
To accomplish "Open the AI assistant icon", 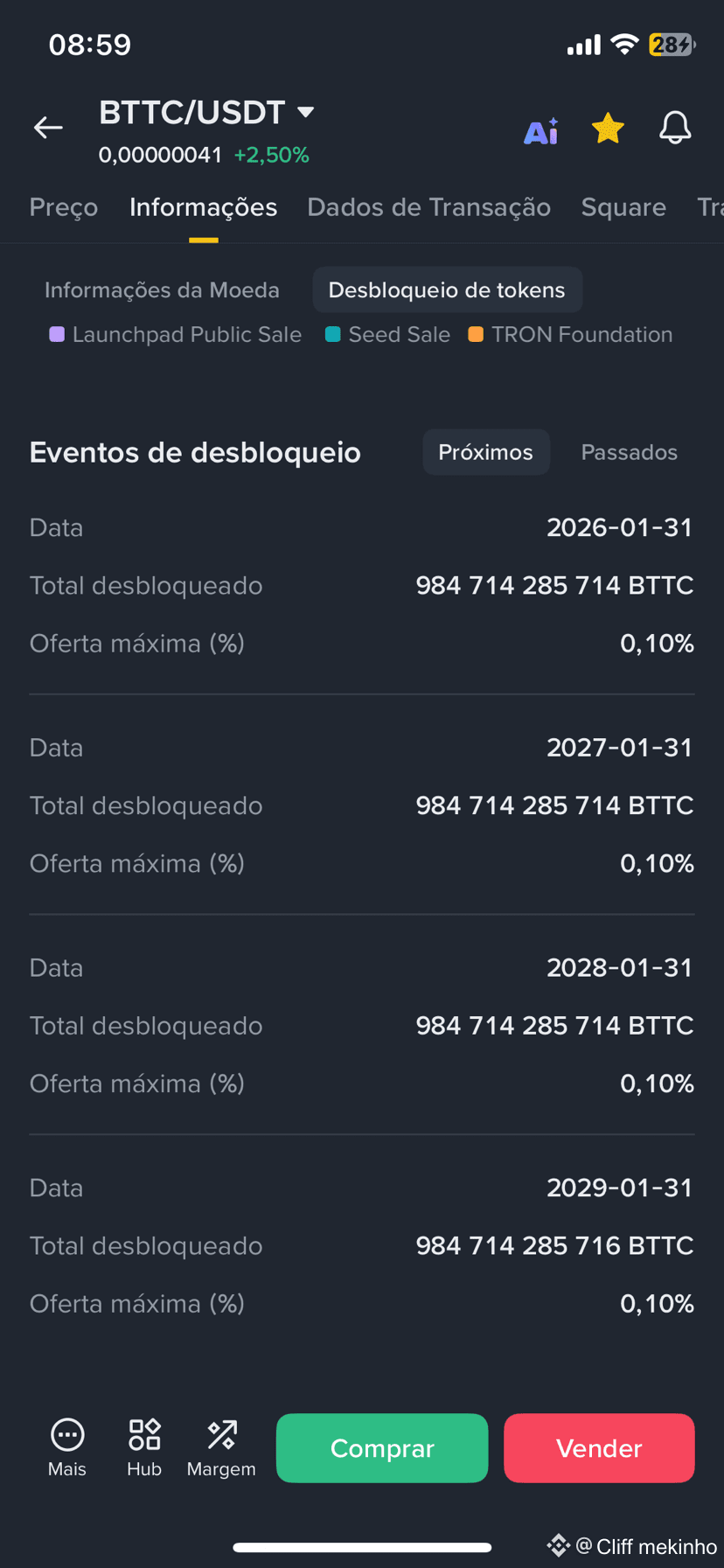I will [x=540, y=130].
